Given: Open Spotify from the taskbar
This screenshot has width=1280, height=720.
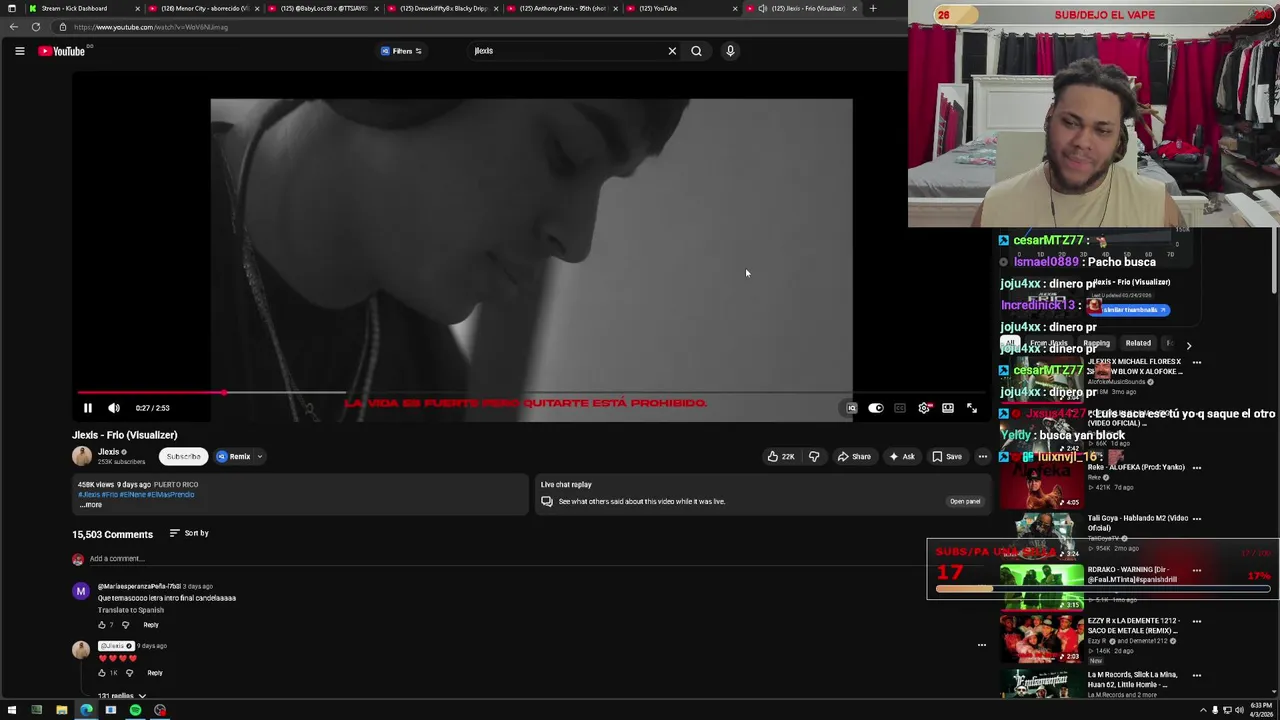Looking at the screenshot, I should (135, 710).
